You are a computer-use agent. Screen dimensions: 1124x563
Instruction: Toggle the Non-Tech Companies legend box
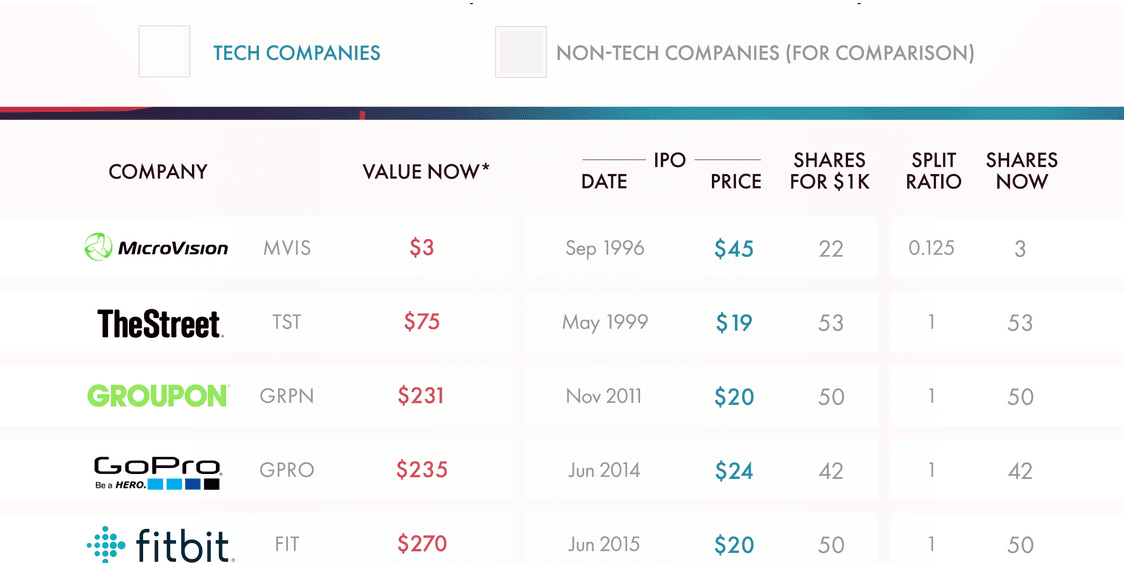point(521,52)
